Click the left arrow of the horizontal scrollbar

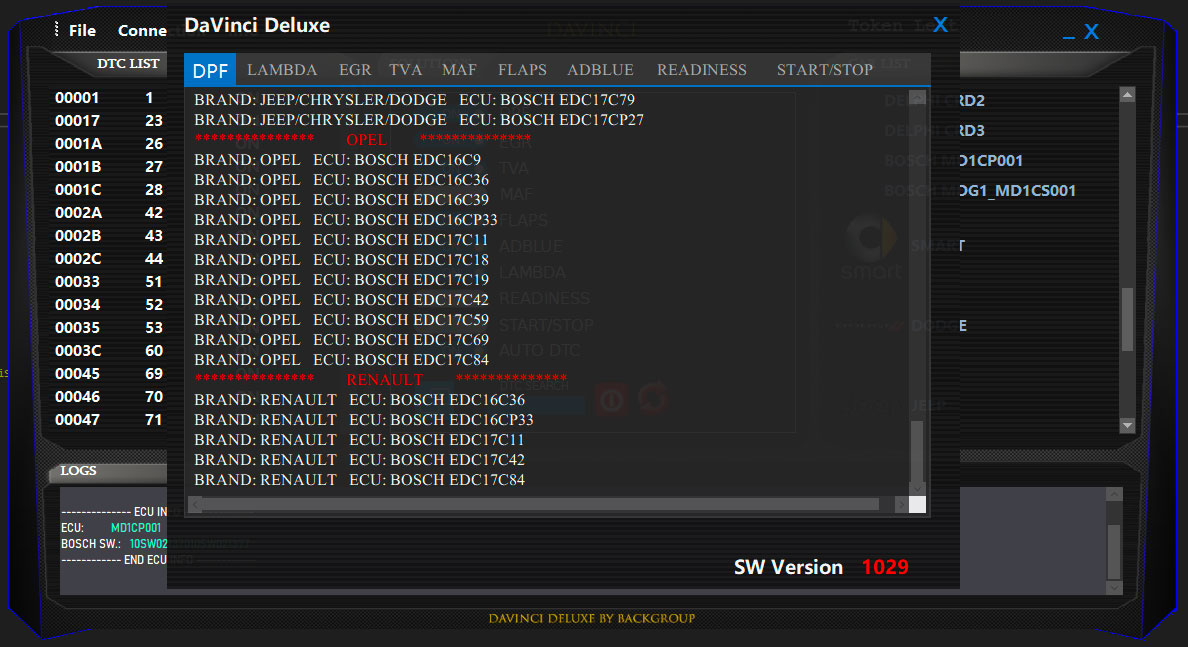point(195,505)
